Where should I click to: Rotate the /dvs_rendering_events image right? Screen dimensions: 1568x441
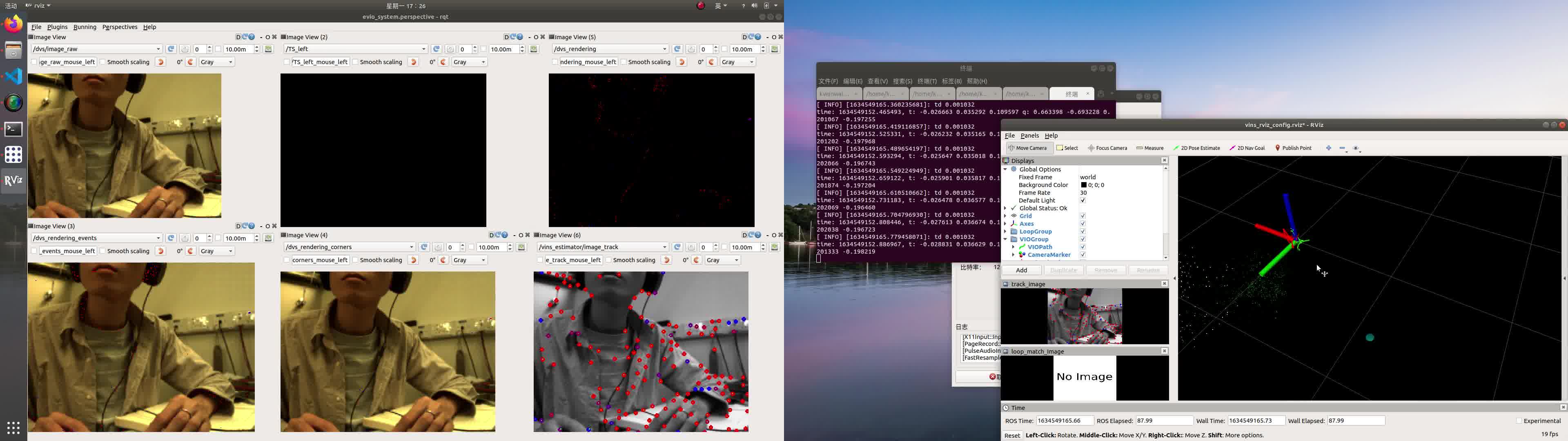pyautogui.click(x=191, y=251)
